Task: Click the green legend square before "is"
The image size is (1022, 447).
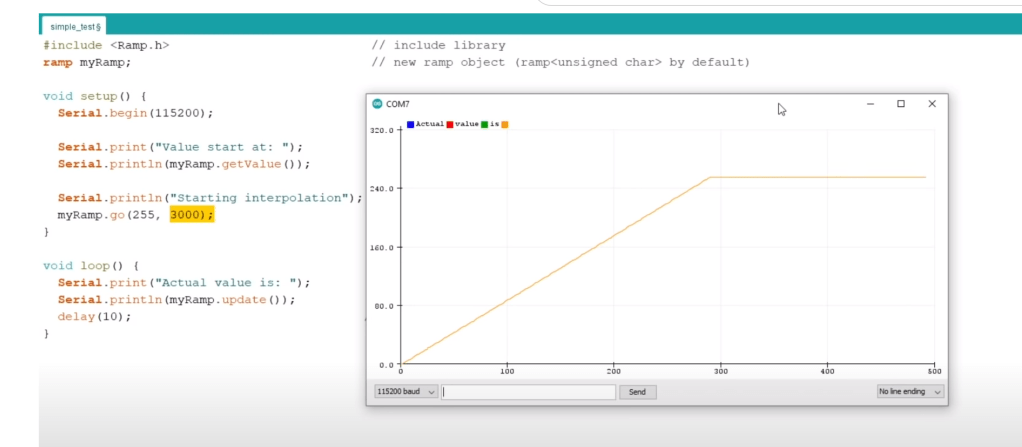Action: click(x=484, y=124)
